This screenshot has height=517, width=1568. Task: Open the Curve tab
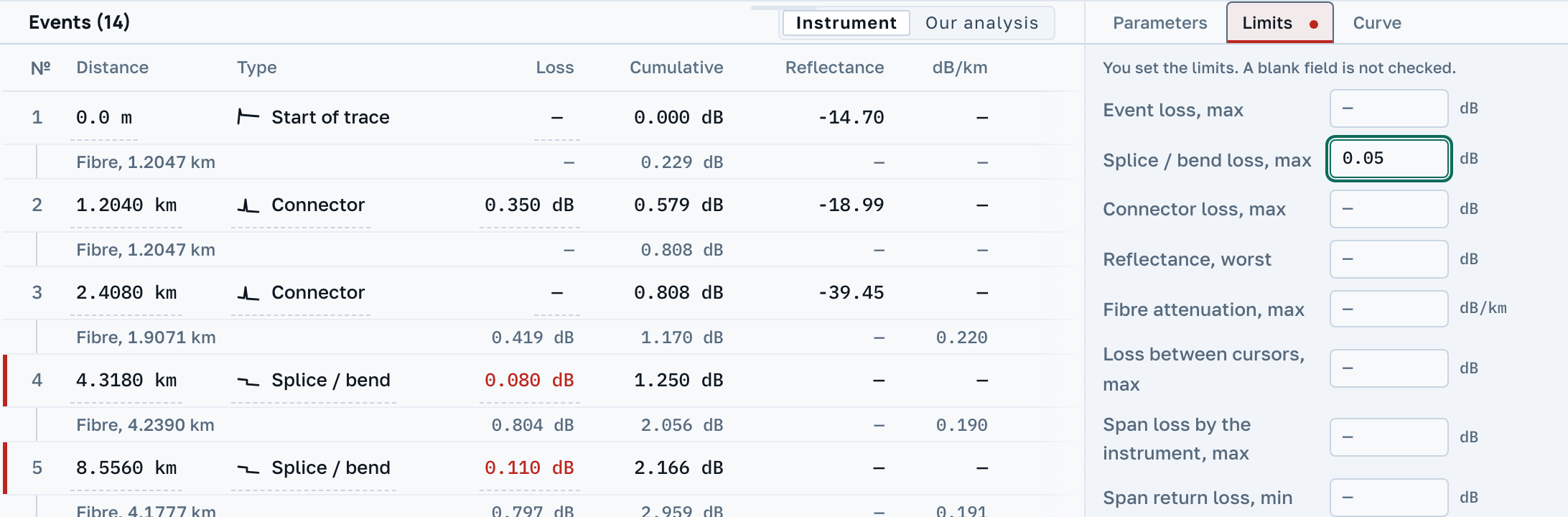[1376, 23]
